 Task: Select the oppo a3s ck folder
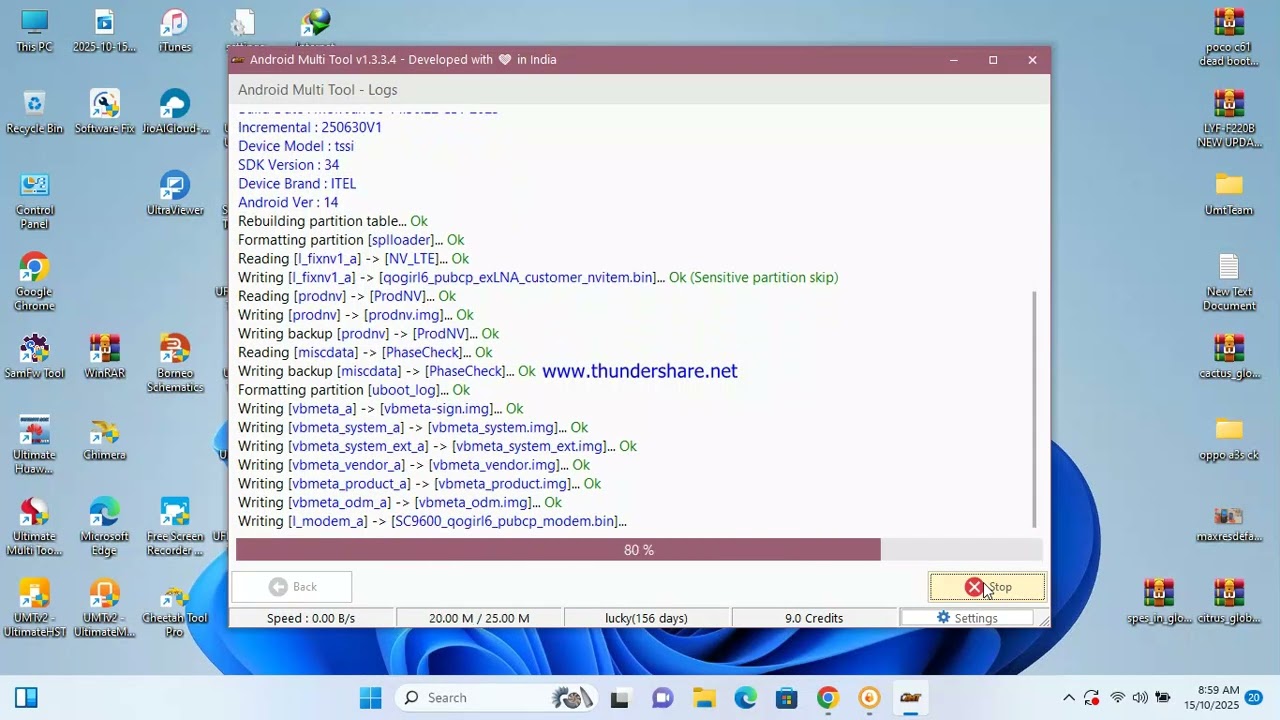point(1229,438)
